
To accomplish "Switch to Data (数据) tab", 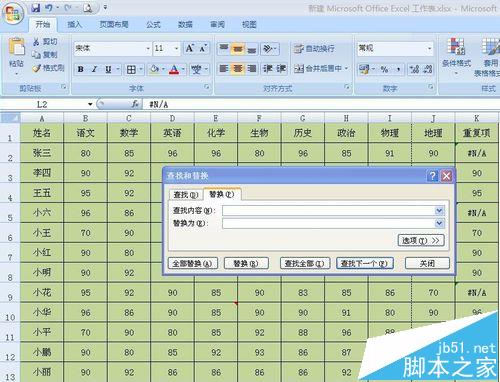I will point(185,24).
